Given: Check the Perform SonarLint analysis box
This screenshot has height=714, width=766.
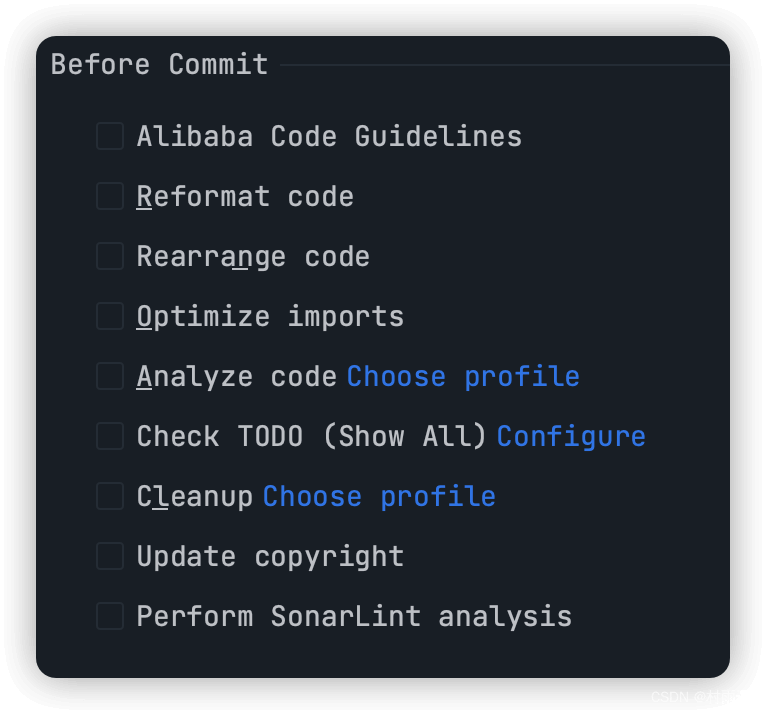Looking at the screenshot, I should 110,616.
